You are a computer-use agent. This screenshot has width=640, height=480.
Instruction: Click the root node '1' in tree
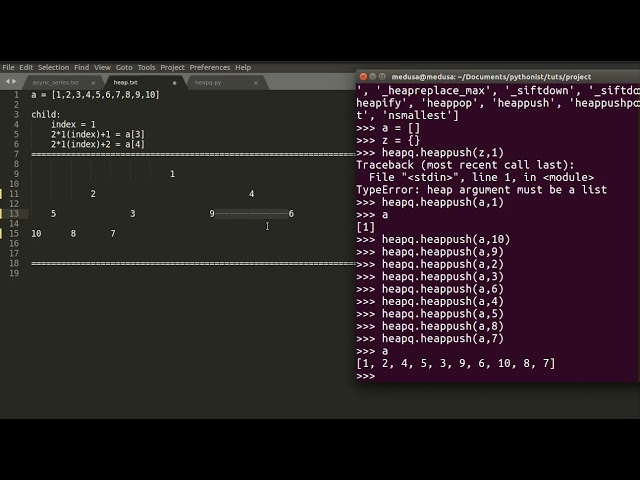click(x=172, y=174)
